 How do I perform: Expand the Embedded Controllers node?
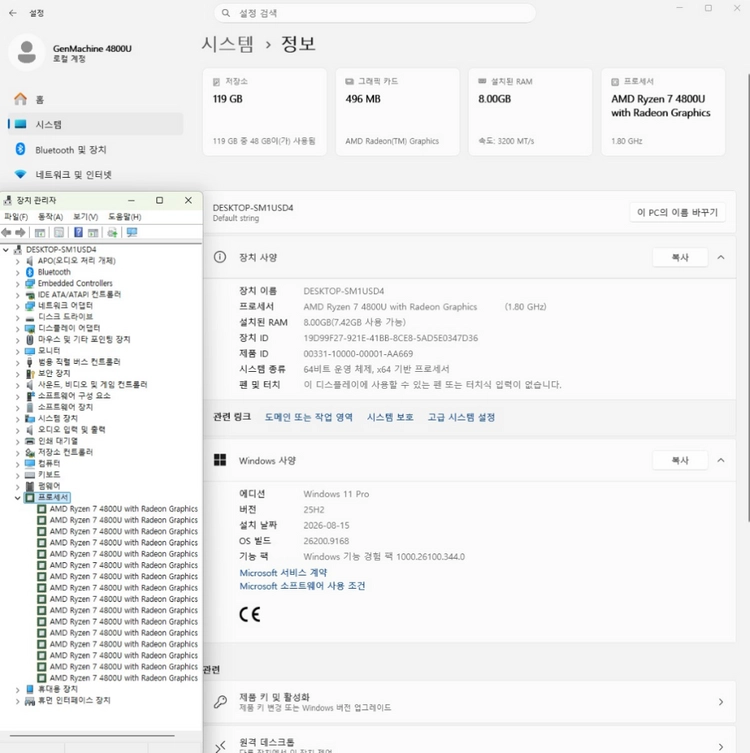point(18,283)
